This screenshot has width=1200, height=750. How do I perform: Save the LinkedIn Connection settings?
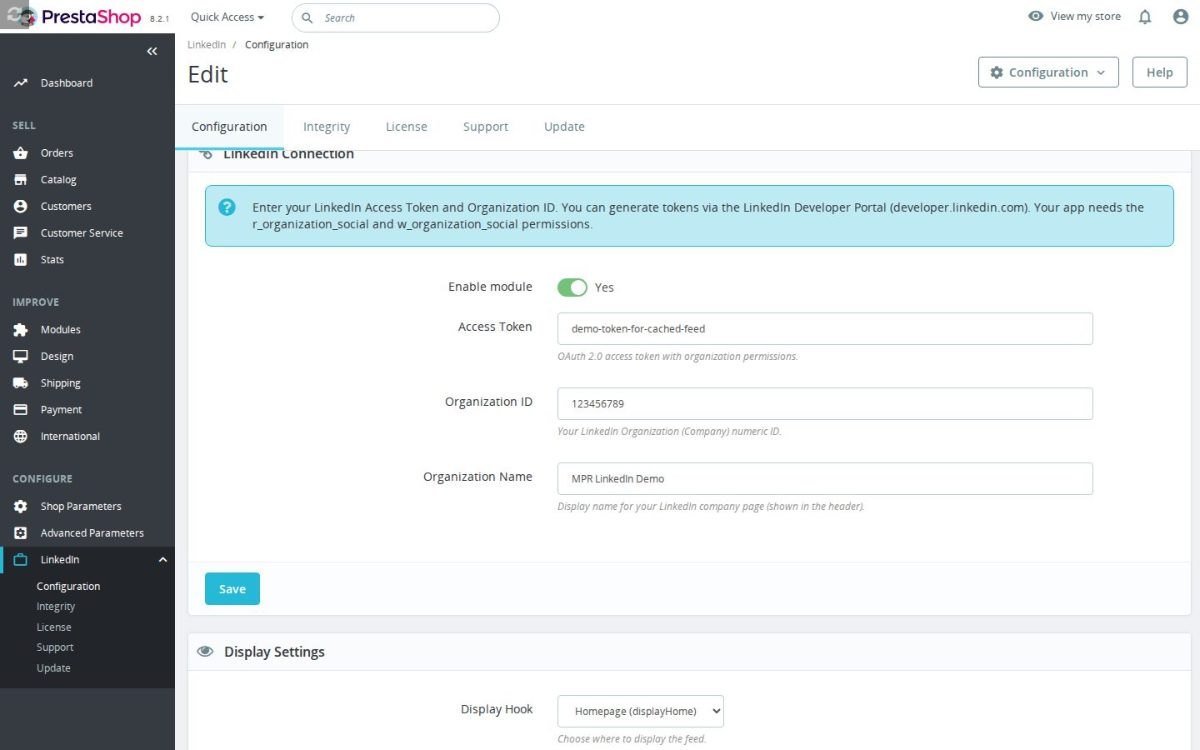[x=232, y=589]
